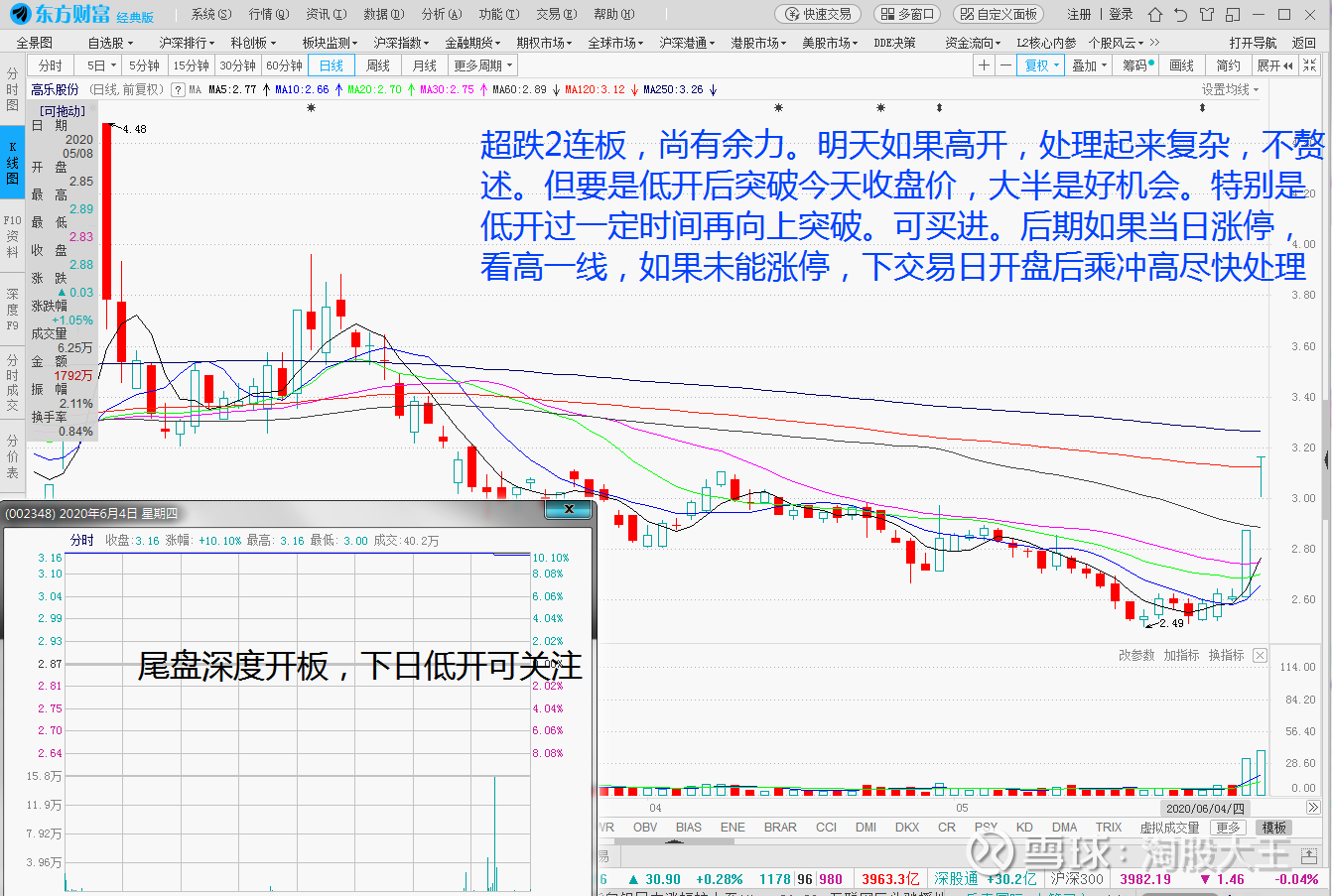Open the 功能 menu
The image size is (1332, 896).
[499, 14]
